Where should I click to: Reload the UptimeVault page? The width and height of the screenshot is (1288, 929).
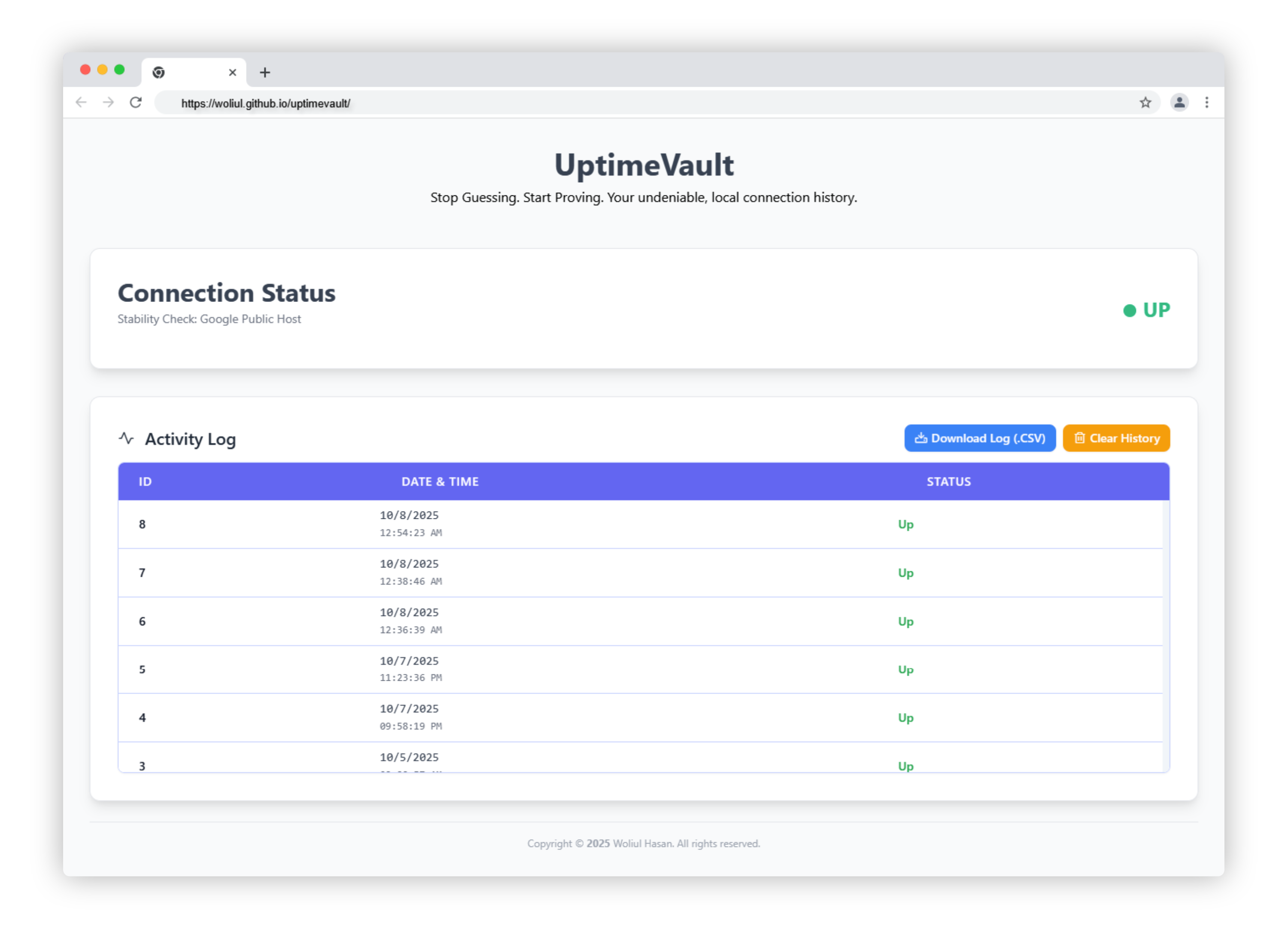coord(136,102)
